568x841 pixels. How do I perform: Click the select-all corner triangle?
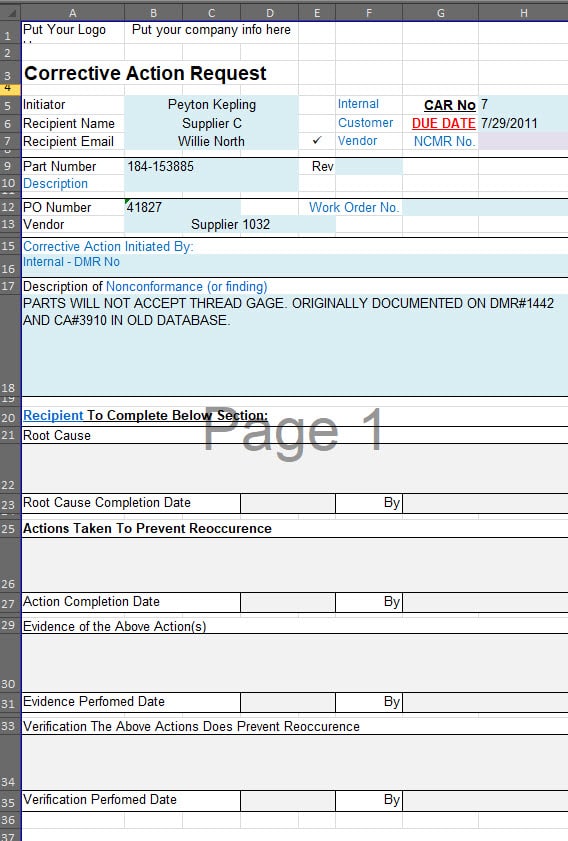(x=11, y=12)
